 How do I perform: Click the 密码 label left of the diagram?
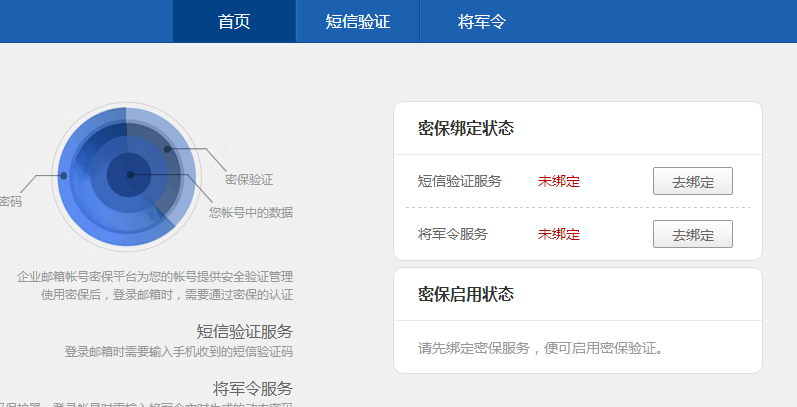[x=10, y=201]
